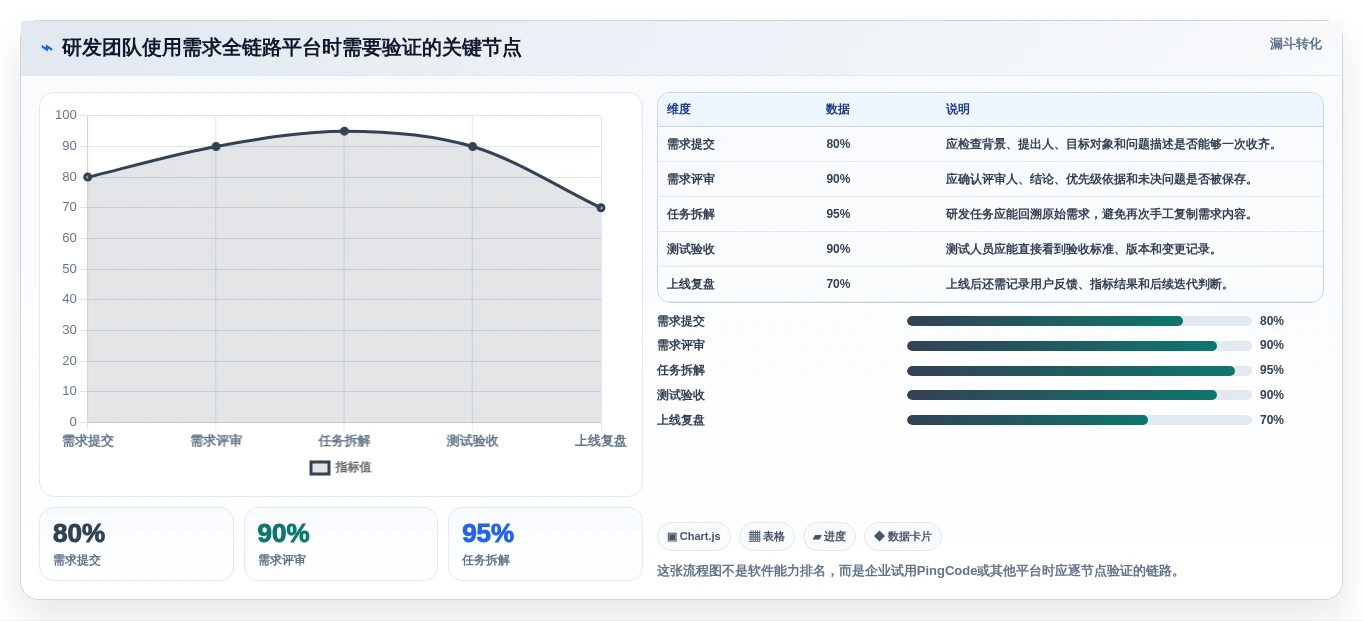
Task: Click the 70% value in the table
Action: click(x=838, y=284)
